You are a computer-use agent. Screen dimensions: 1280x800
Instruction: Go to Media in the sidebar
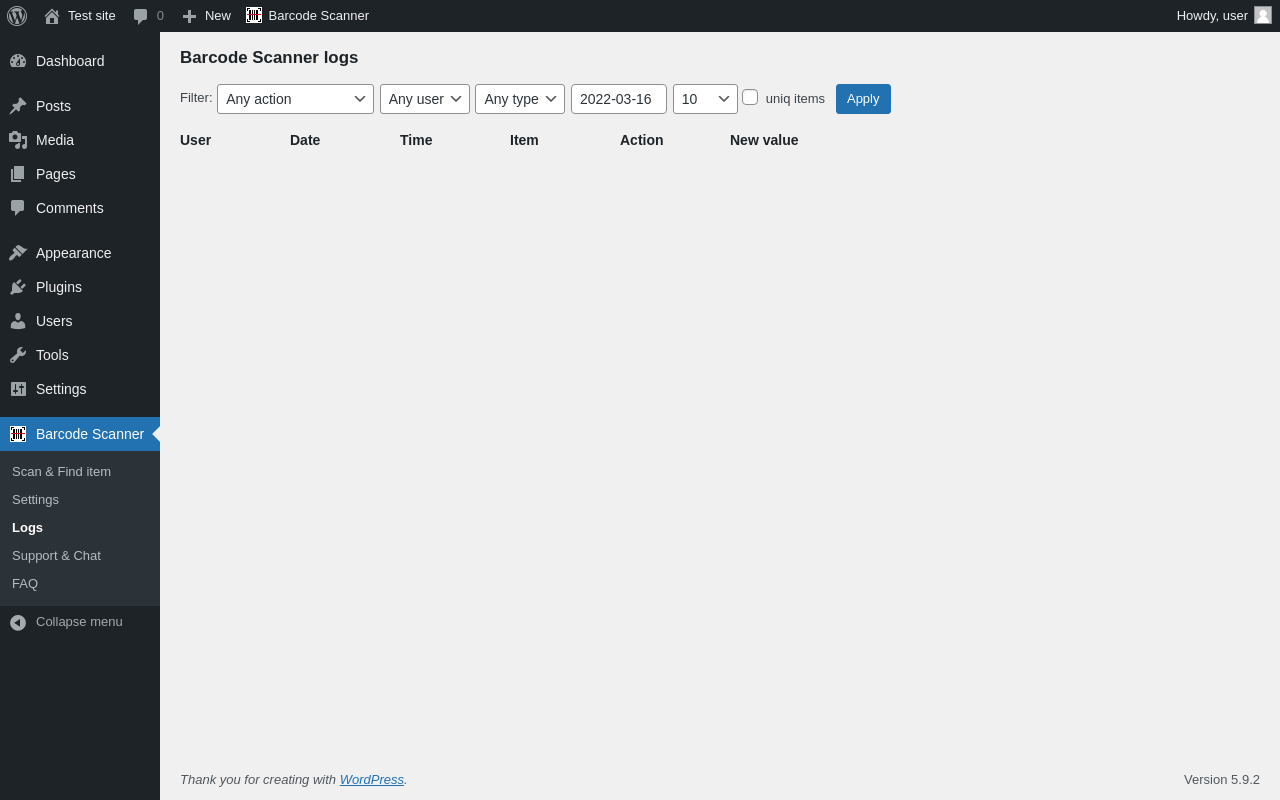coord(80,140)
